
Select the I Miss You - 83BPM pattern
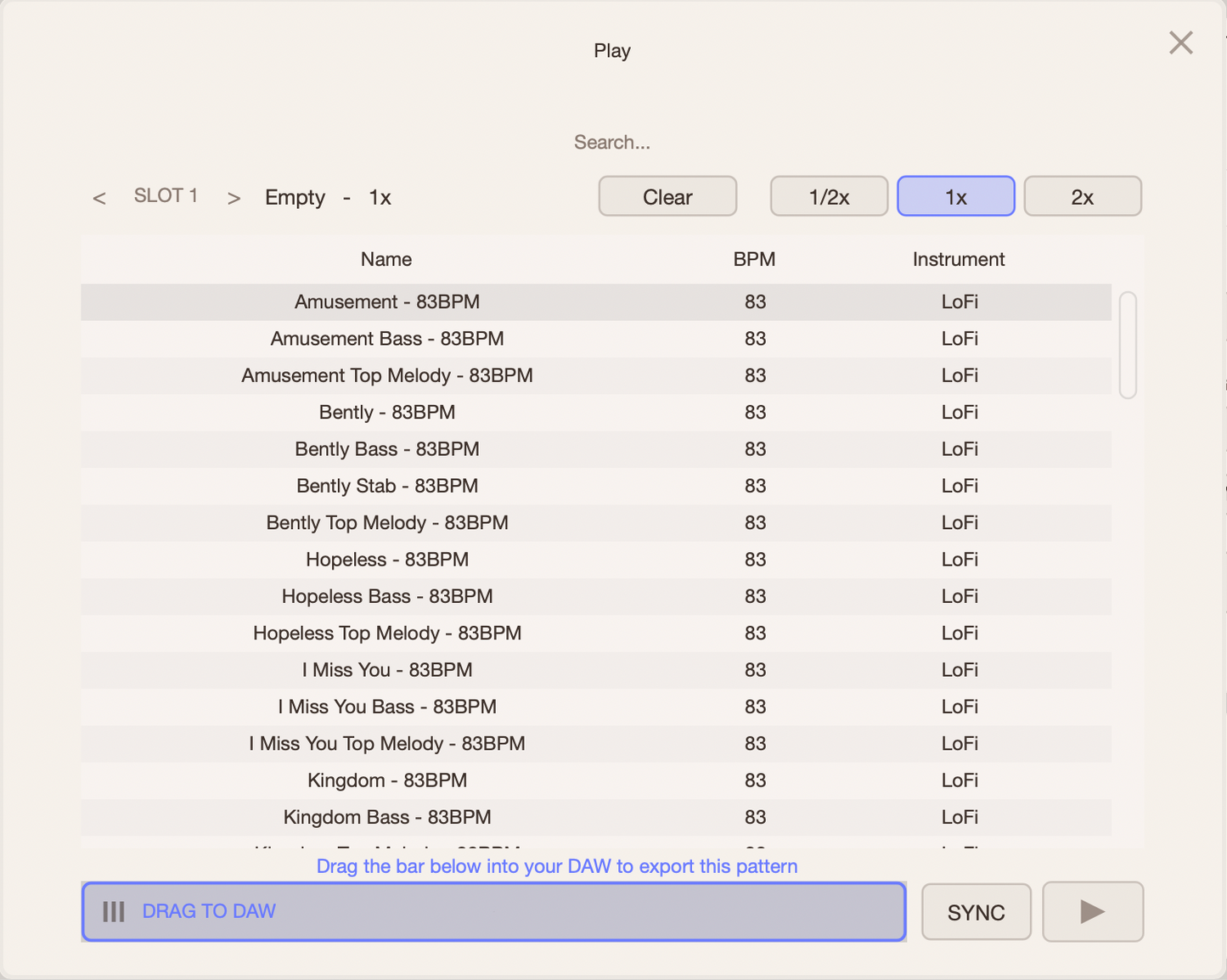596,670
